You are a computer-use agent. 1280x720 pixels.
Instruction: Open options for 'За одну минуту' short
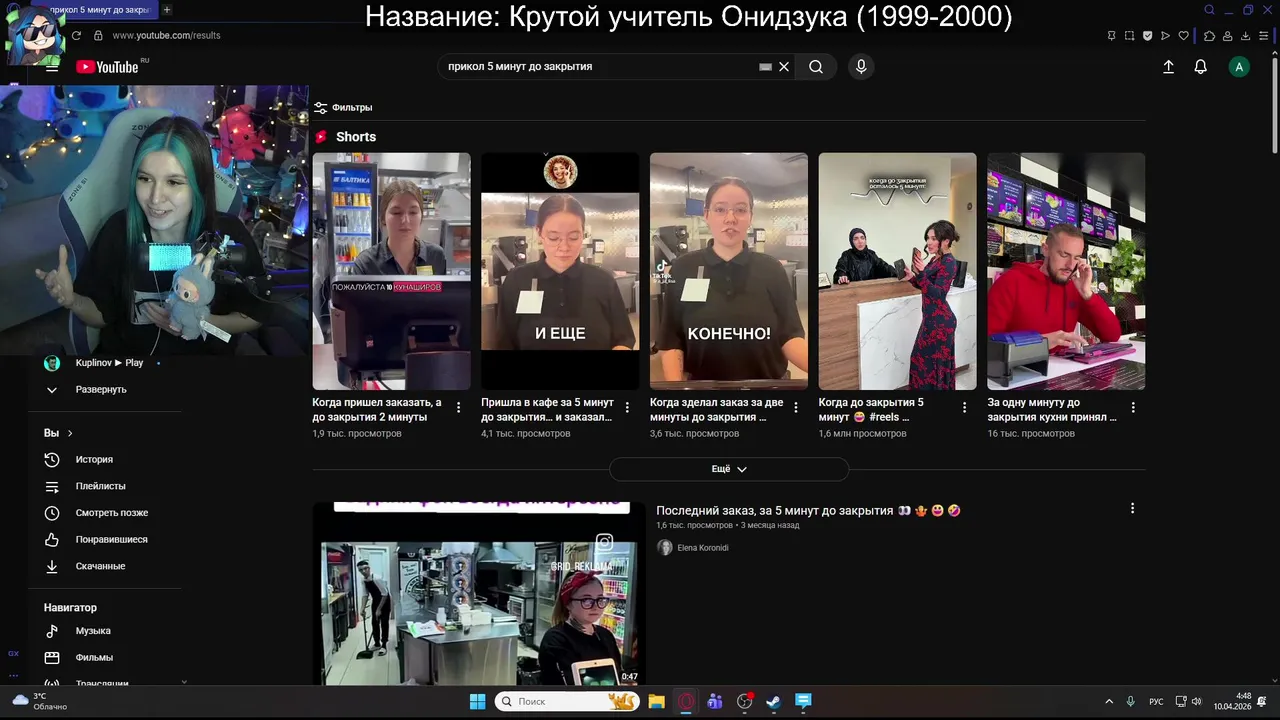point(1133,408)
